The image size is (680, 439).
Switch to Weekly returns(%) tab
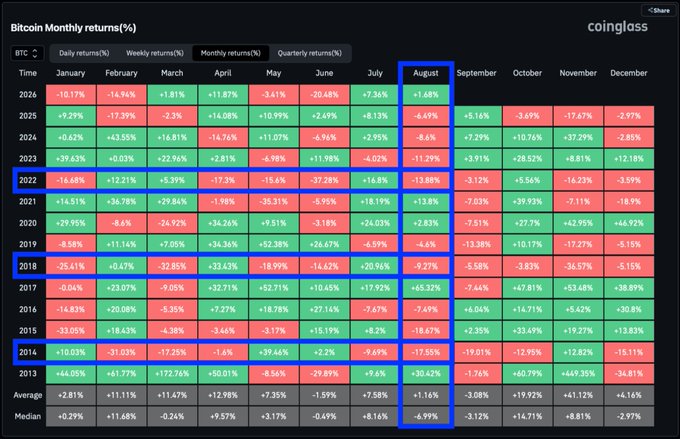click(155, 53)
